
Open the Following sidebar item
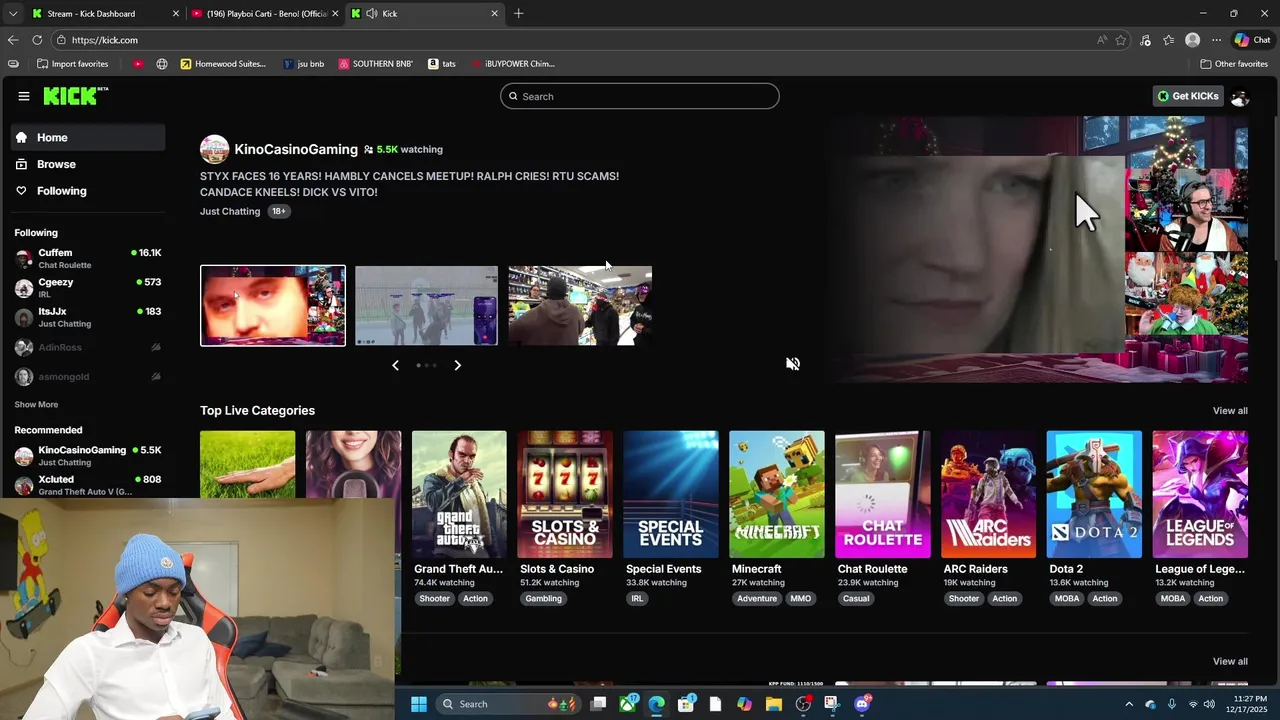pos(88,191)
